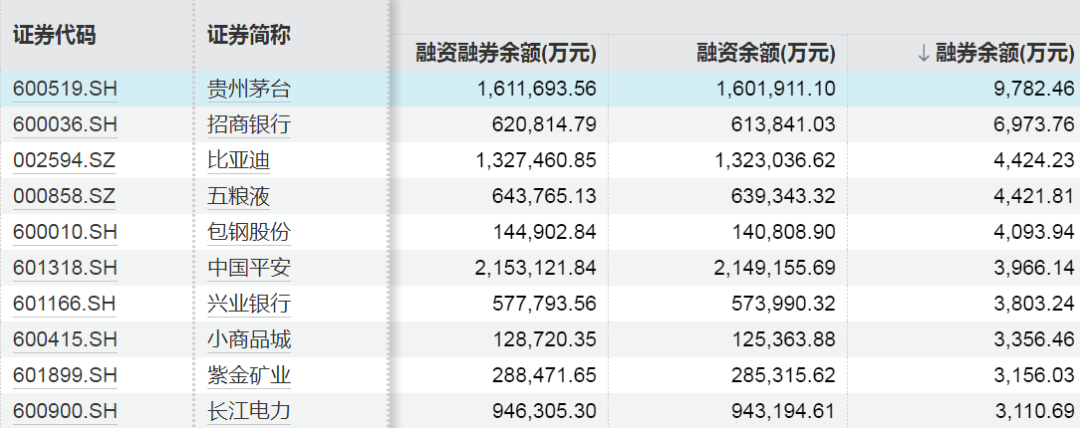Open stock code link 000858.SZ
1080x428 pixels.
tap(64, 196)
